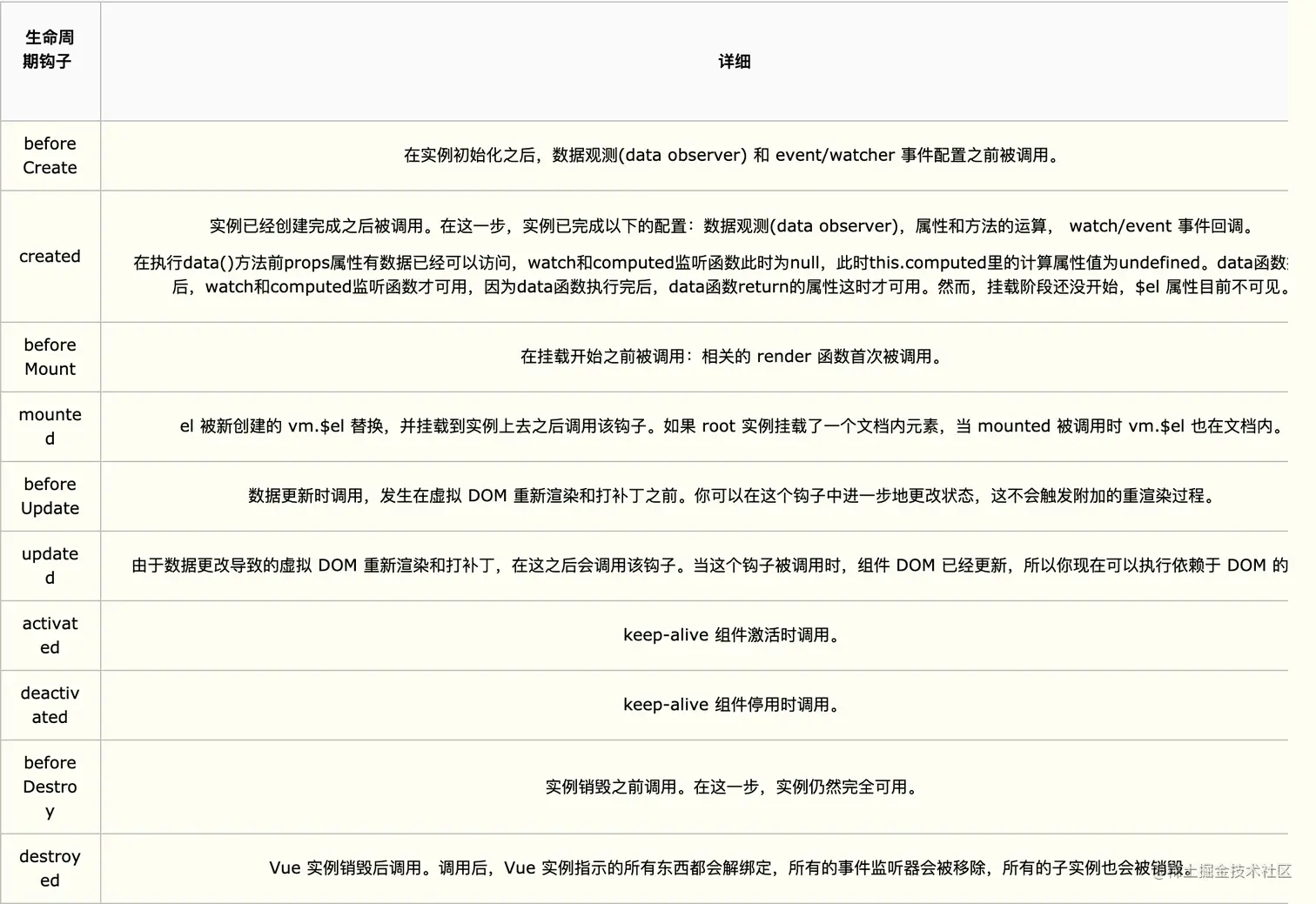Select the beforeDestroy hook cell
Viewport: 1316px width, 904px height.
[50, 787]
